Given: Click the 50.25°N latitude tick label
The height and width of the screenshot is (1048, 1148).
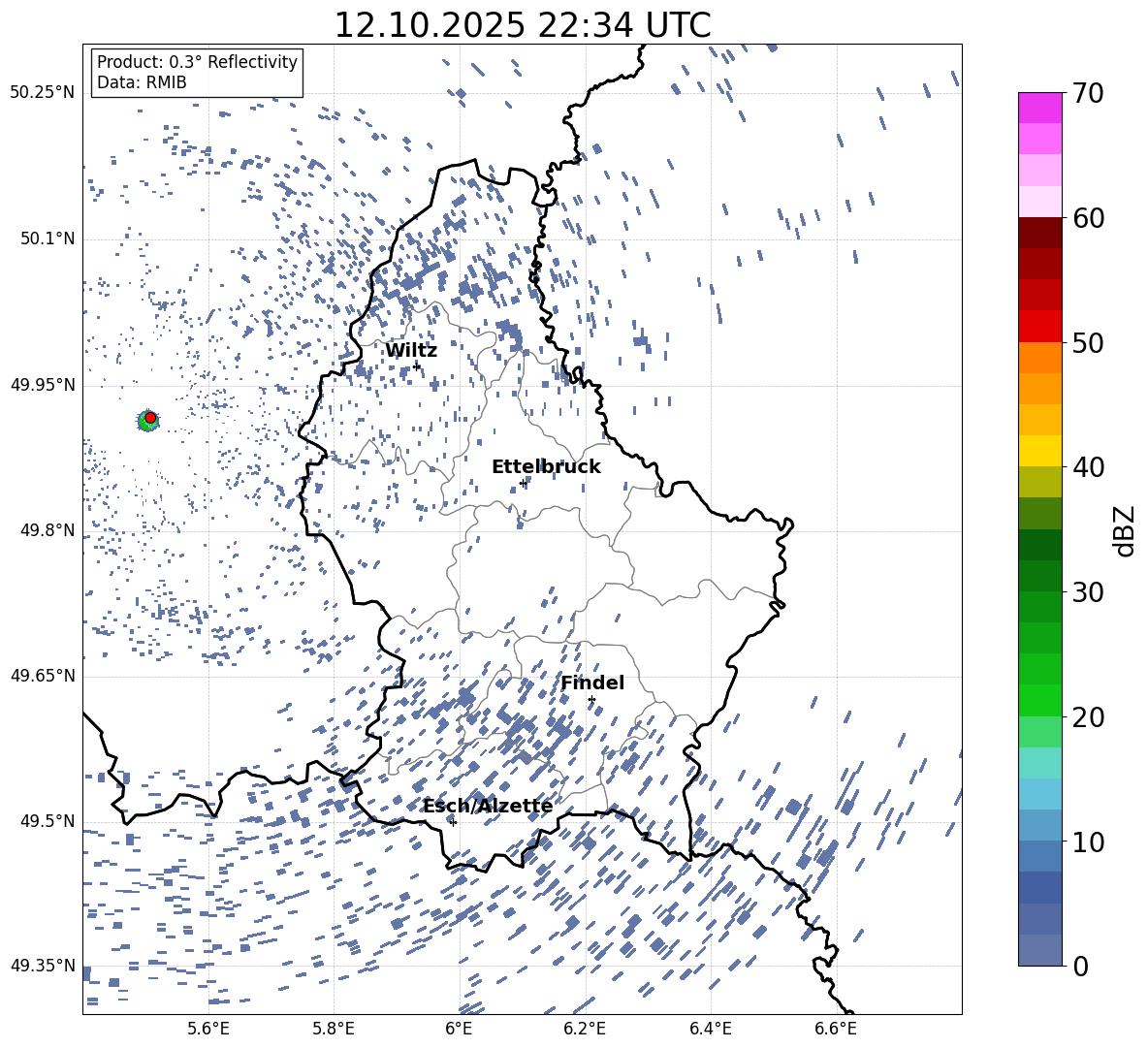Looking at the screenshot, I should click(43, 92).
